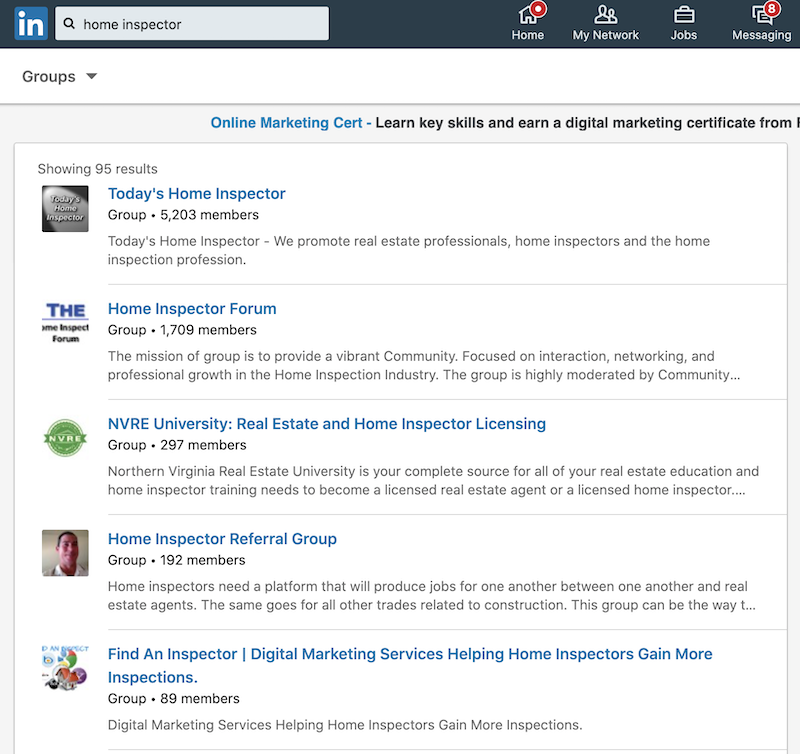Click the NVRE University green badge logo

point(65,437)
